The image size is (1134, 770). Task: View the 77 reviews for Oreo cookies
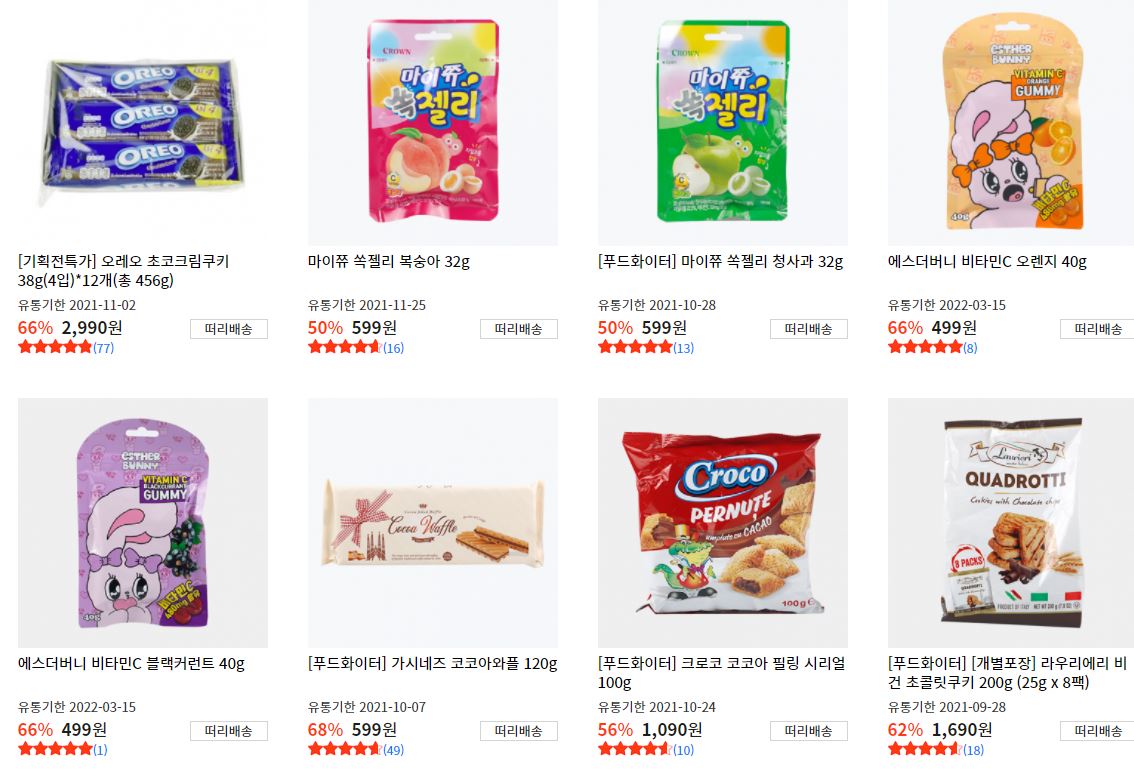[x=103, y=348]
